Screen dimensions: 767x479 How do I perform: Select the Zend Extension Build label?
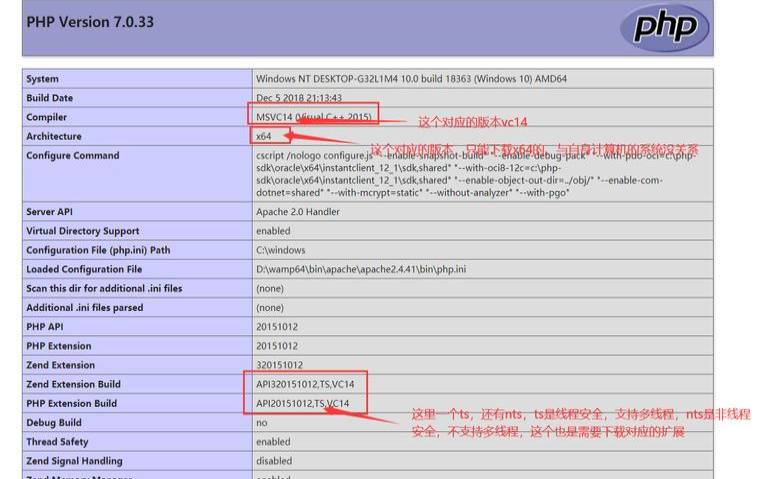pyautogui.click(x=73, y=384)
